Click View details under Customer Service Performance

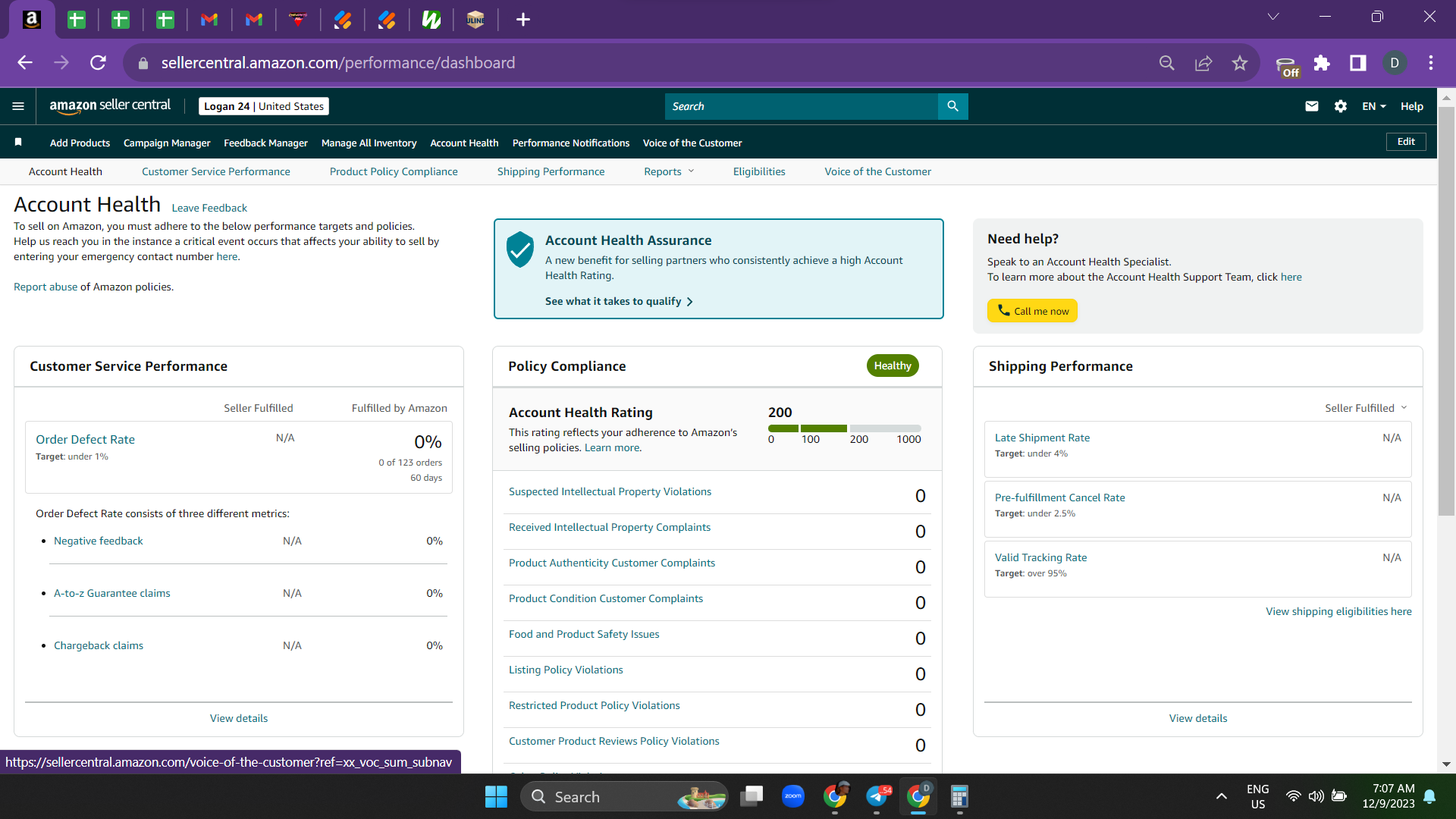point(239,718)
